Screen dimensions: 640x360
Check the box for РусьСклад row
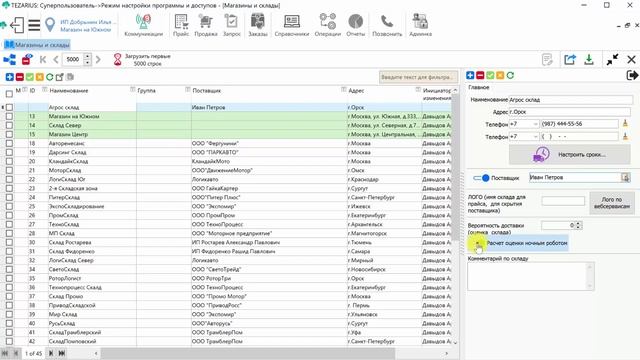click(x=9, y=323)
